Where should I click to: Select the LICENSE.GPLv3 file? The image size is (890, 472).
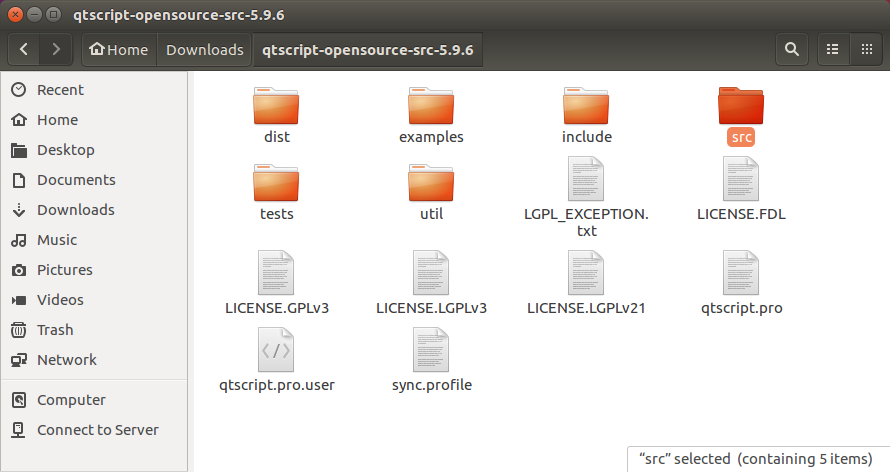[x=276, y=274]
